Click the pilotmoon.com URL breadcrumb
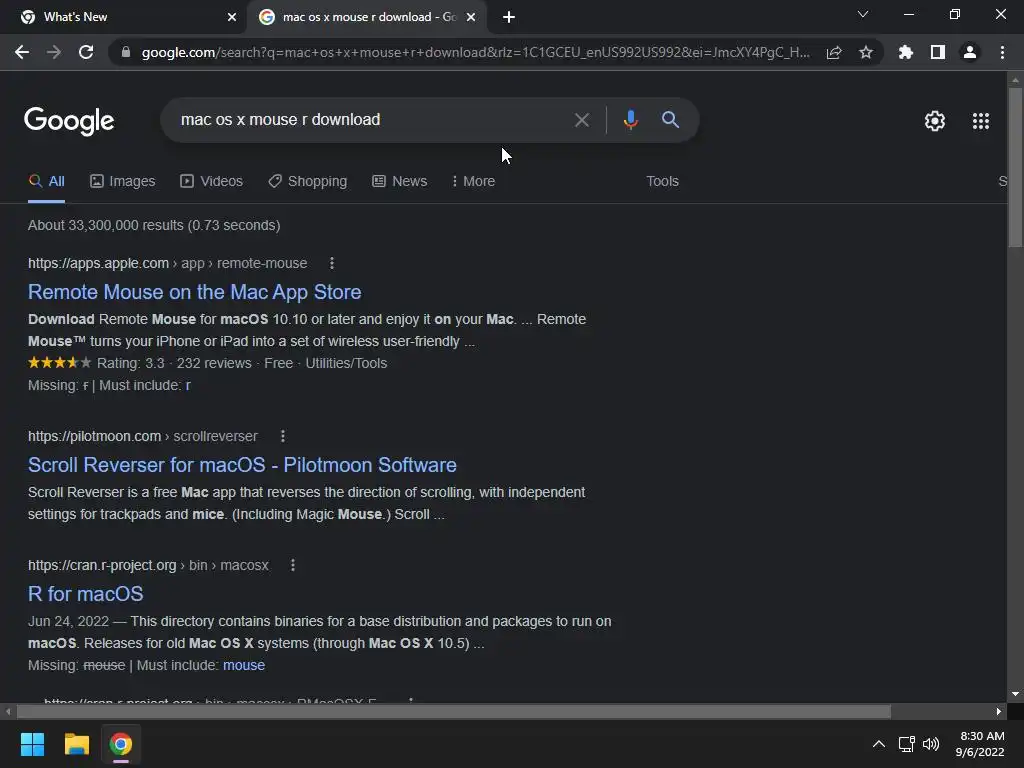Screen dimensions: 1024x768 pyautogui.click(x=142, y=436)
